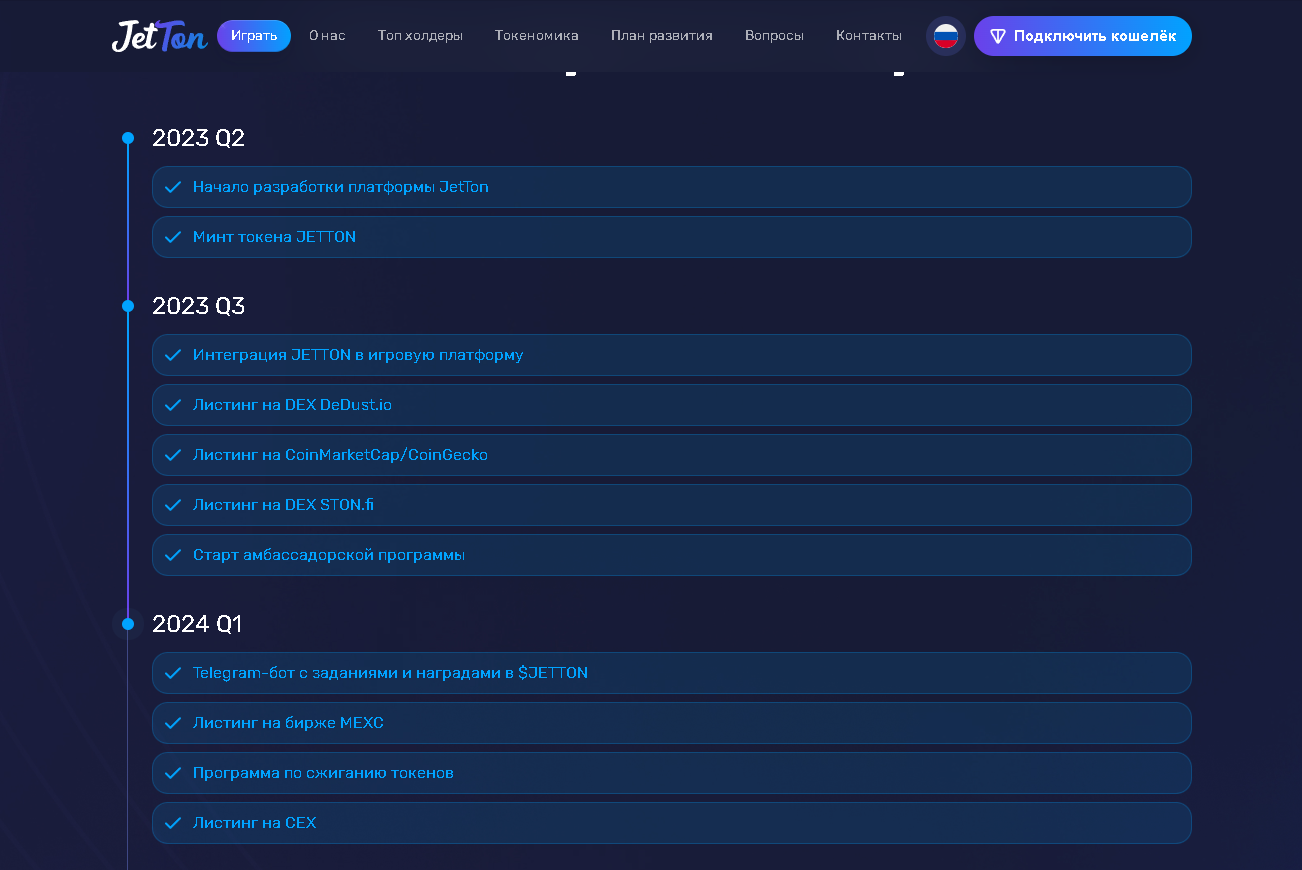The width and height of the screenshot is (1302, 870).
Task: Click checkmark beside "Начало разработки платформы JetTon"
Action: [x=173, y=187]
